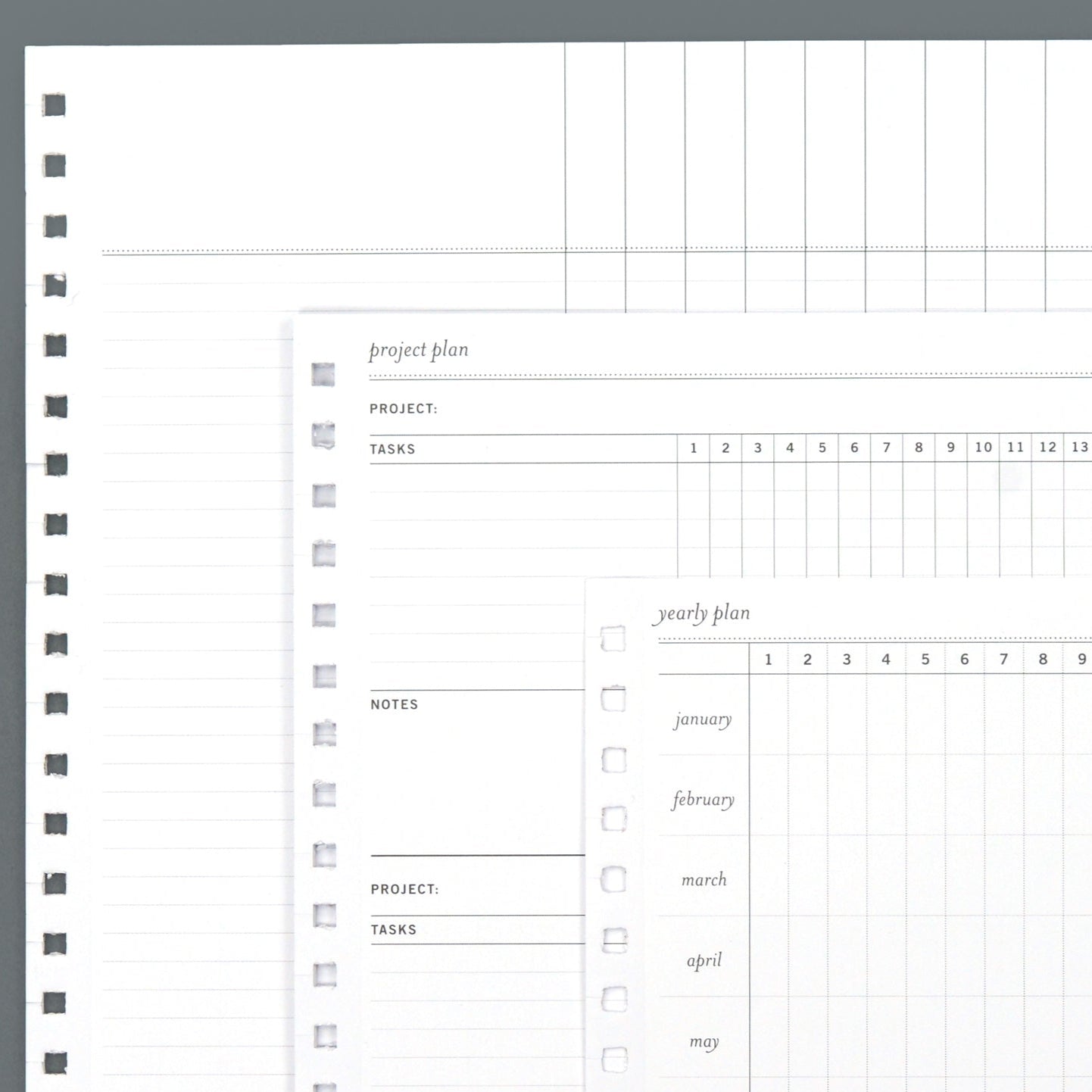Select day number 8 on the yearly plan

pos(1044,660)
